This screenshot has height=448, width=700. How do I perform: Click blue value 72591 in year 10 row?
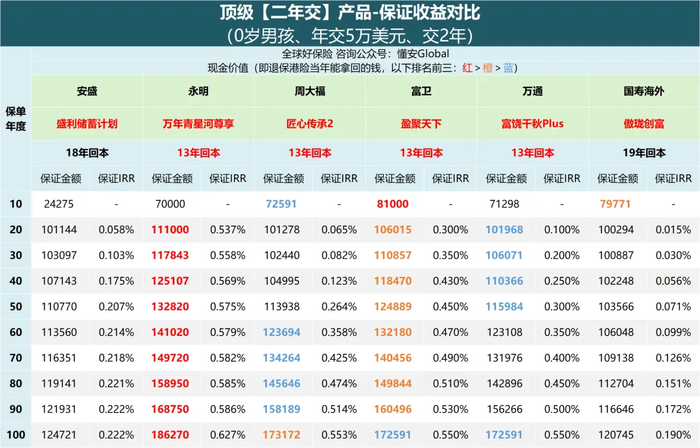click(281, 204)
